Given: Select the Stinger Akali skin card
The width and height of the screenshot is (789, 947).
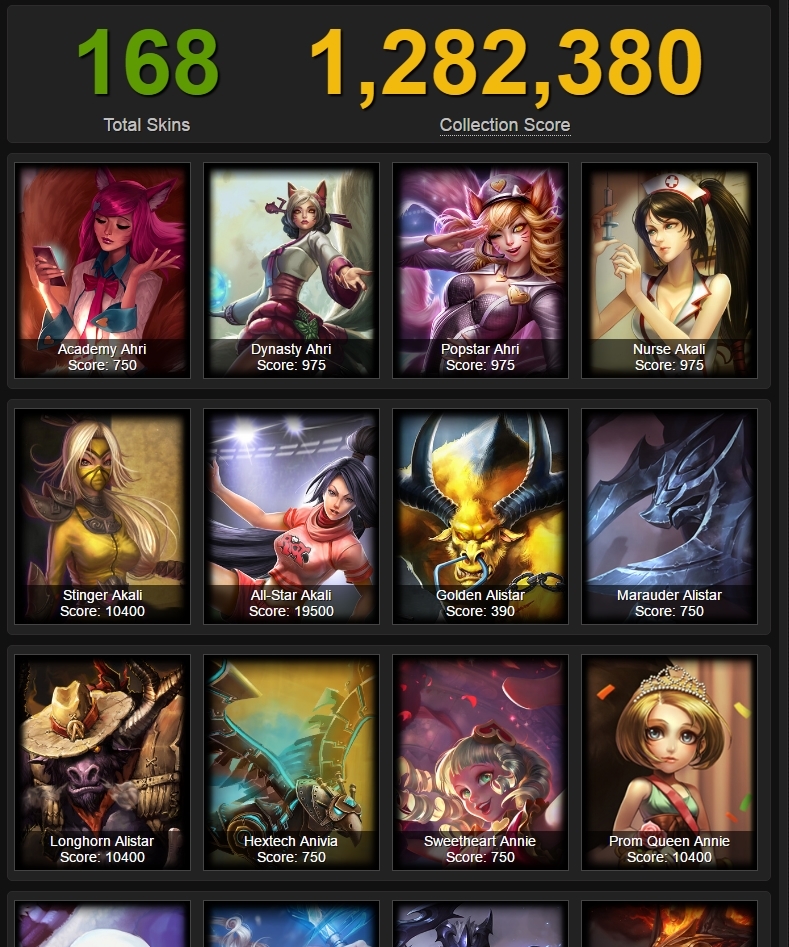Looking at the screenshot, I should click(x=102, y=516).
